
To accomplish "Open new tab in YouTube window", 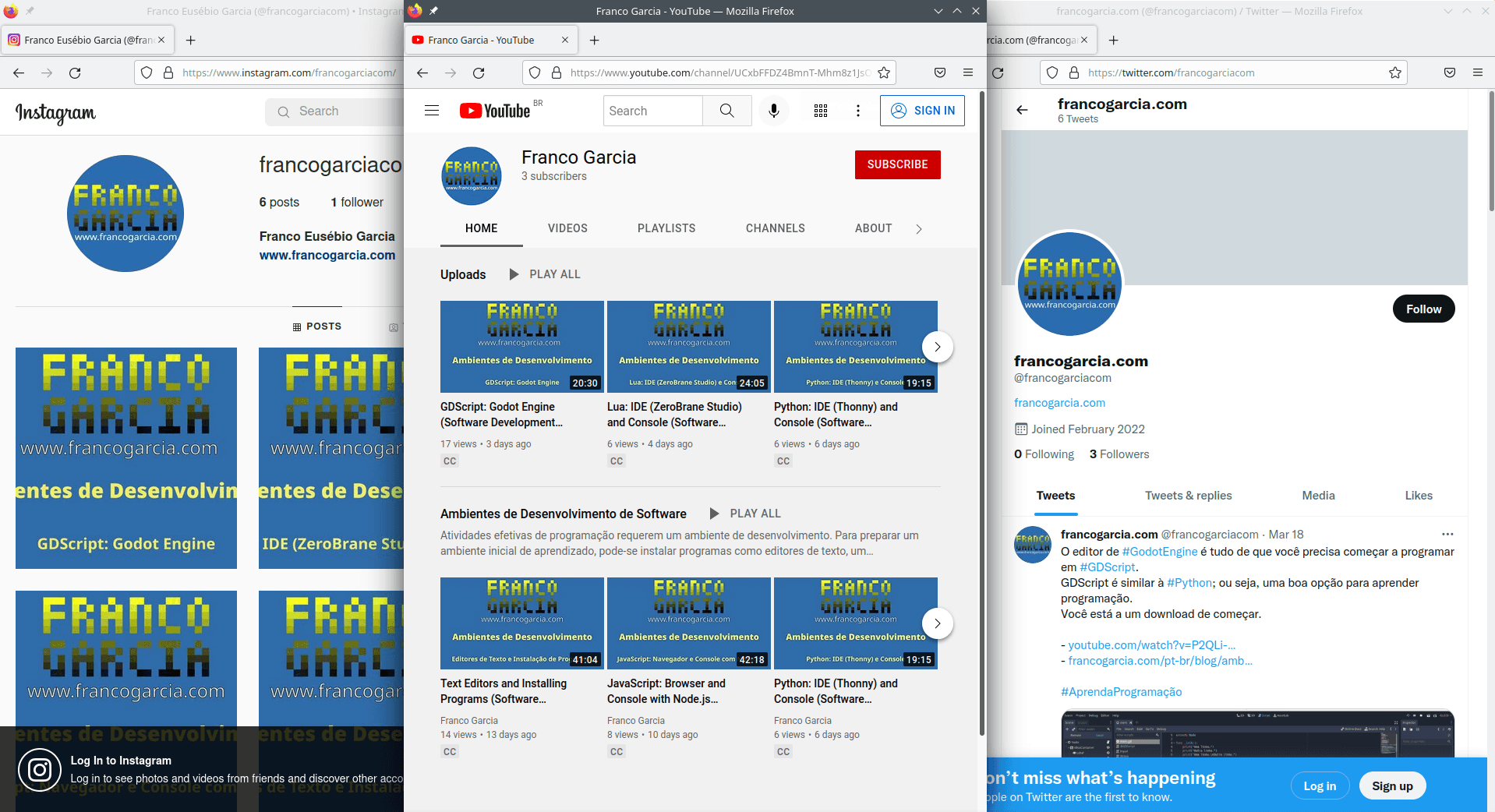I will pos(594,40).
